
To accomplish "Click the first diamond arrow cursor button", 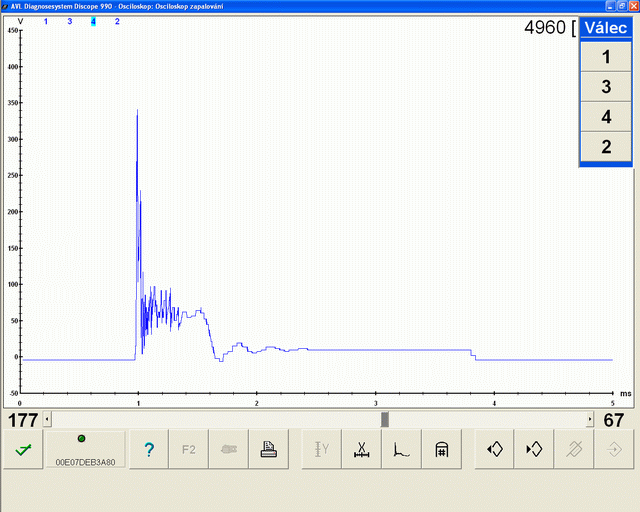I will 494,450.
